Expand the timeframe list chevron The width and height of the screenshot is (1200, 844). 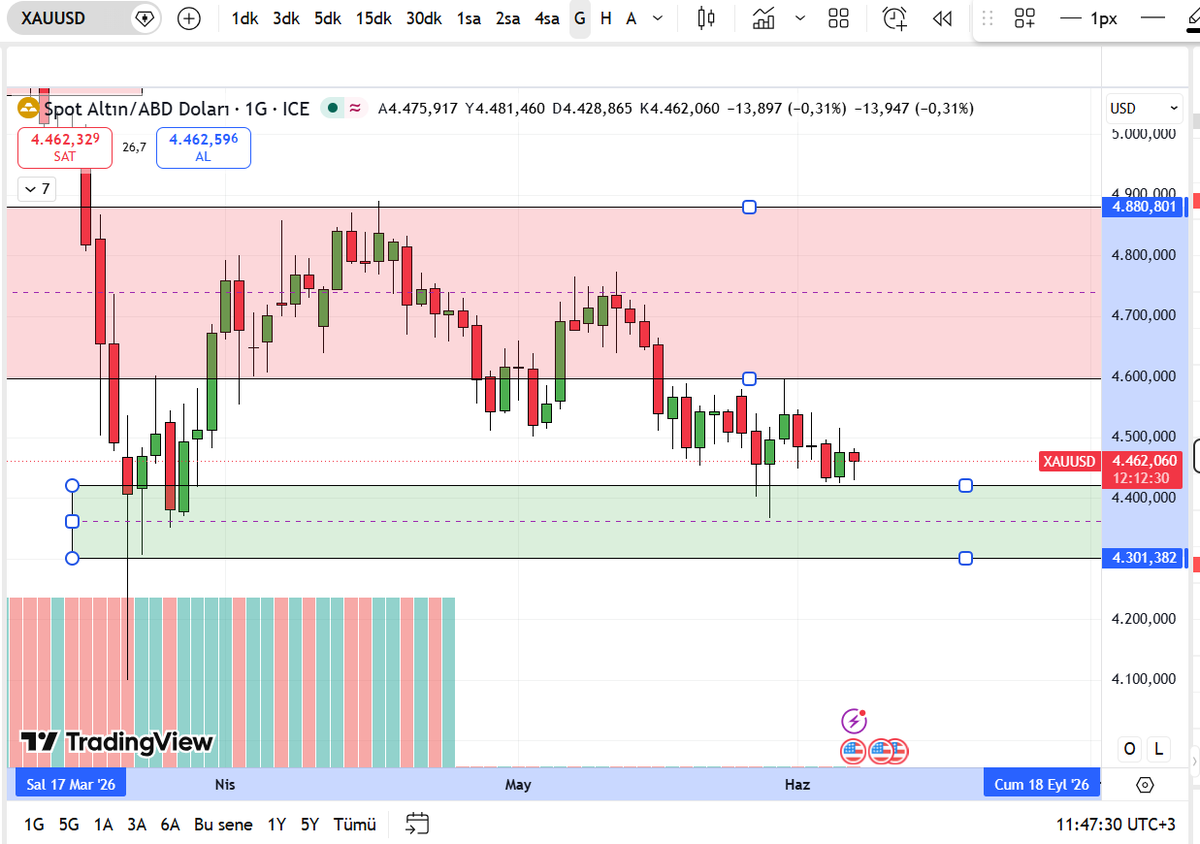657,18
